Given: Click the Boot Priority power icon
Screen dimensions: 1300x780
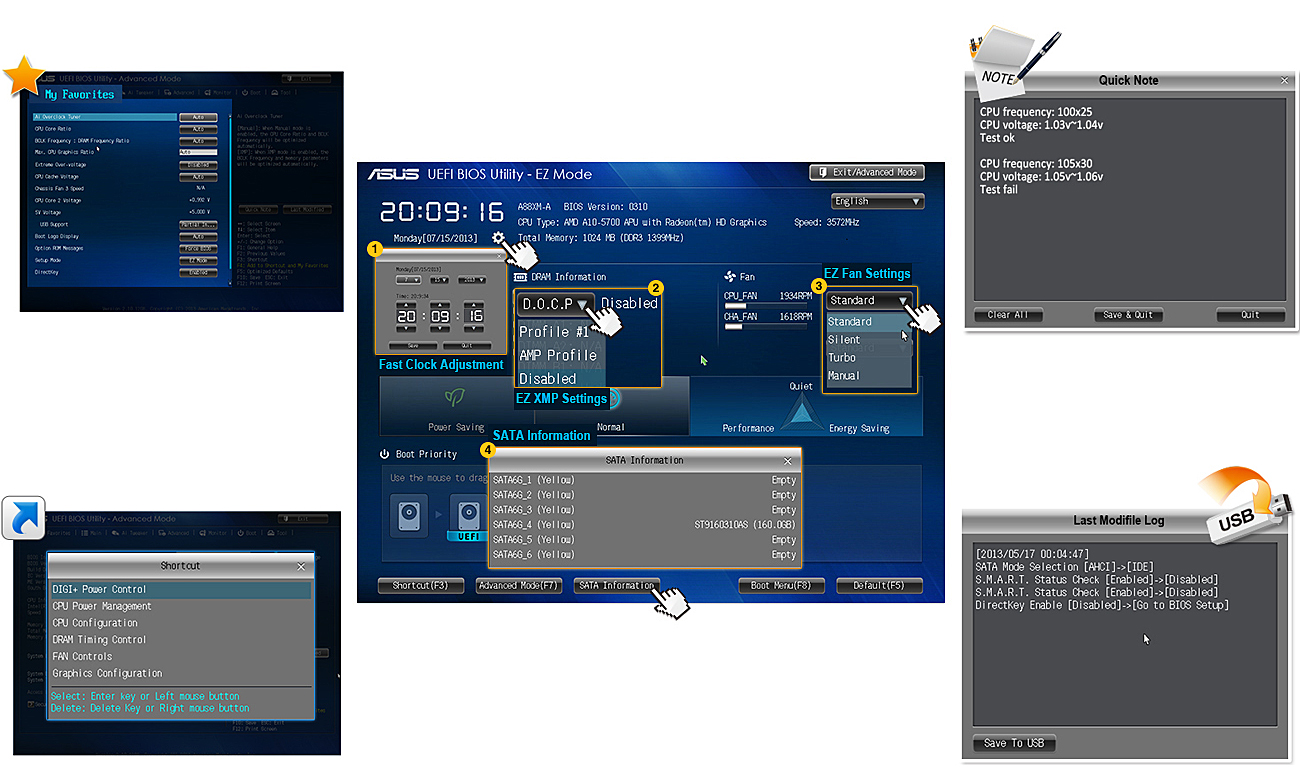Looking at the screenshot, I should point(385,454).
